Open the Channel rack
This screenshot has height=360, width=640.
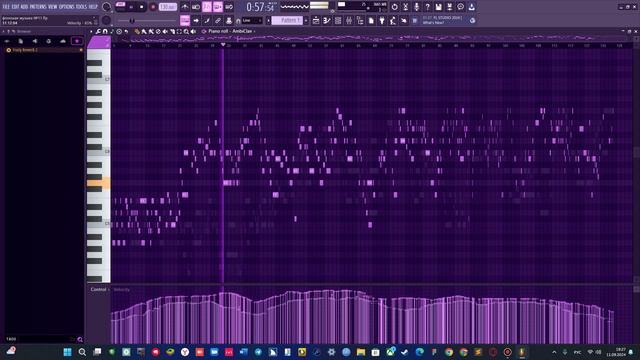(x=338, y=20)
